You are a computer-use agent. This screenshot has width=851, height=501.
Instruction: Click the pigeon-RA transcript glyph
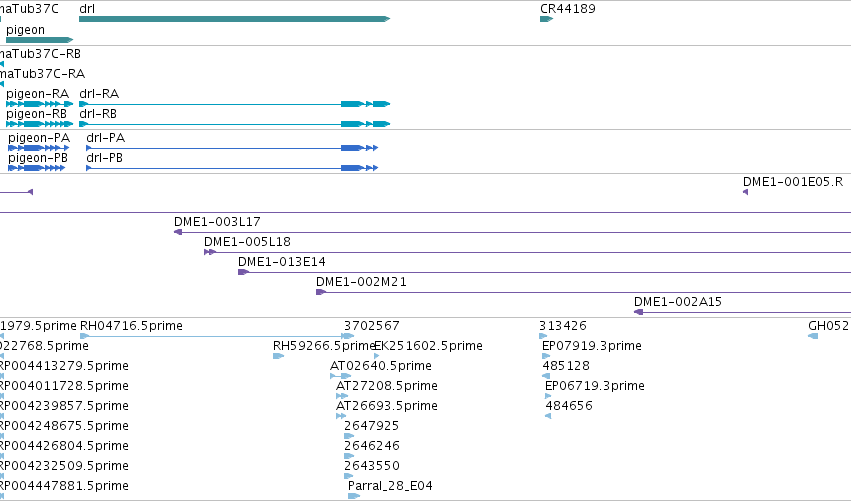coord(39,104)
